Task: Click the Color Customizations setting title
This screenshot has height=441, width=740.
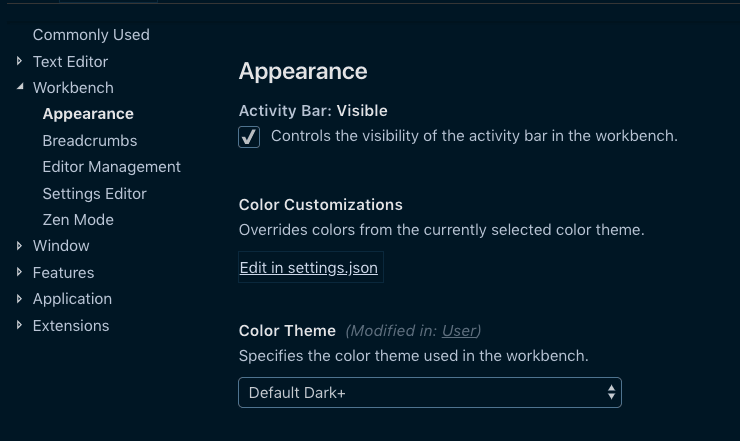Action: click(x=320, y=205)
